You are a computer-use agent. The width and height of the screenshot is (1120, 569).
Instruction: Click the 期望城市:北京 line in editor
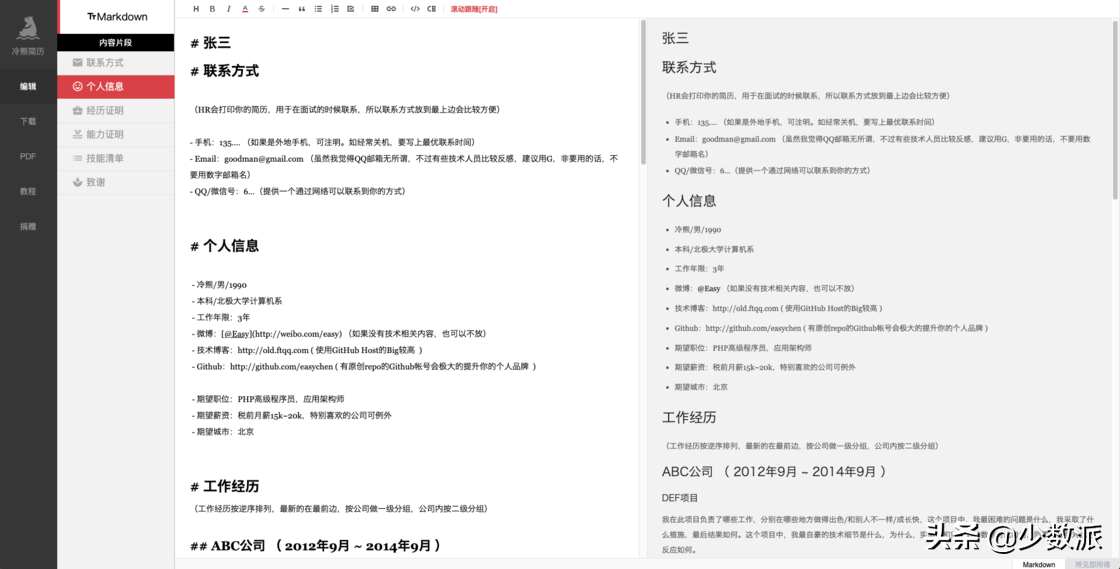pyautogui.click(x=223, y=432)
